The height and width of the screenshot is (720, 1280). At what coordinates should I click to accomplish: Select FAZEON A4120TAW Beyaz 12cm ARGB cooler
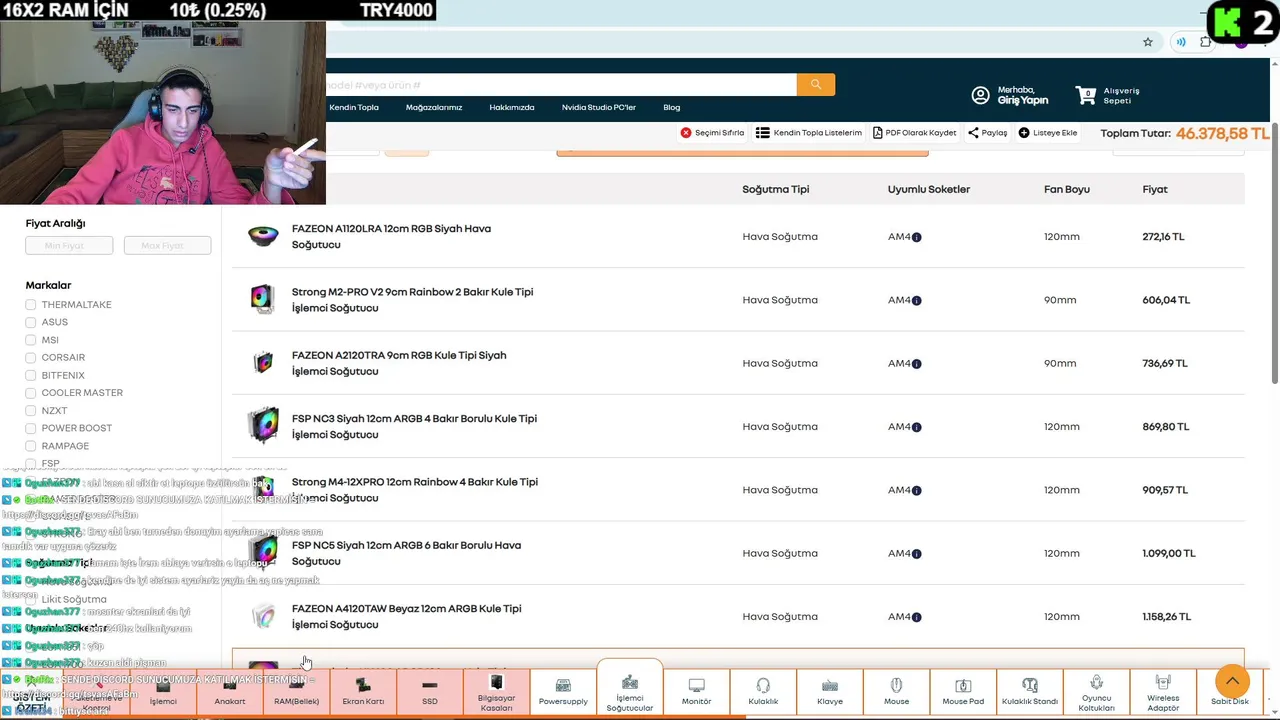406,617
